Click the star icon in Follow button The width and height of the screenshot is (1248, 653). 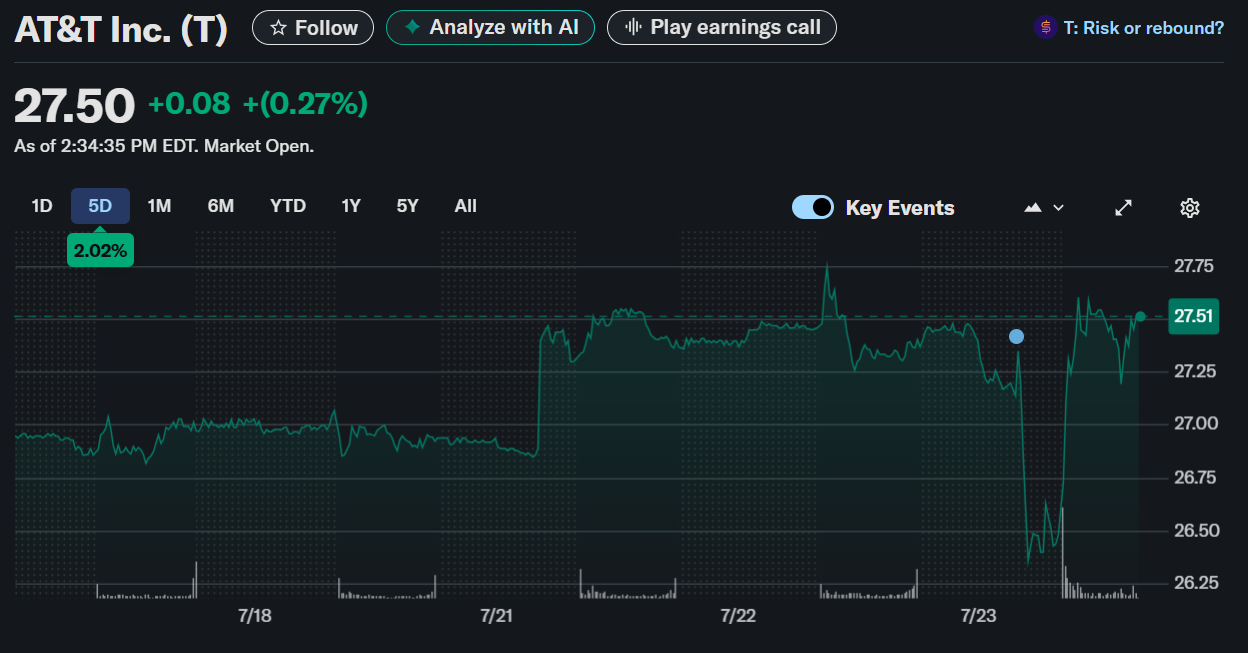(279, 28)
